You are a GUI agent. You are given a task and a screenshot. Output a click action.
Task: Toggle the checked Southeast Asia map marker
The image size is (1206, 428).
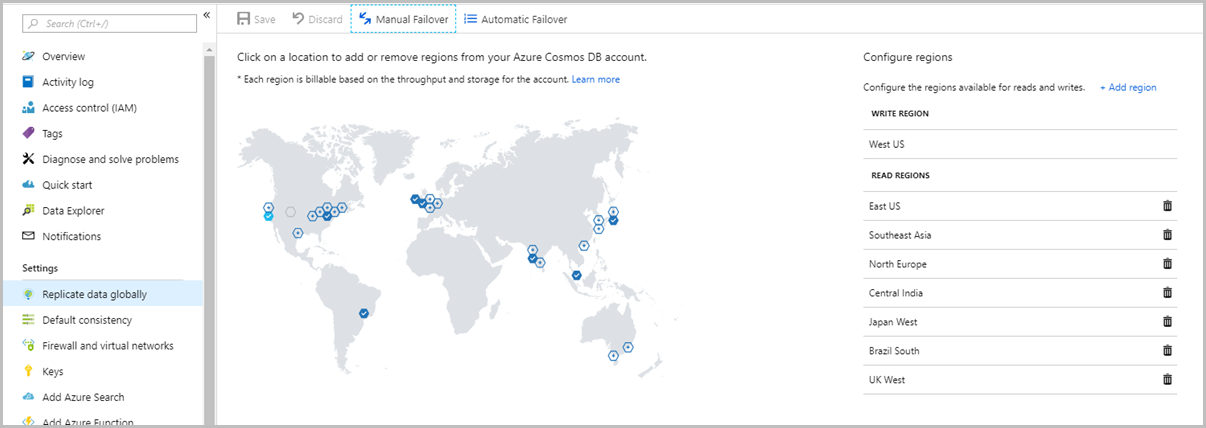(x=576, y=275)
